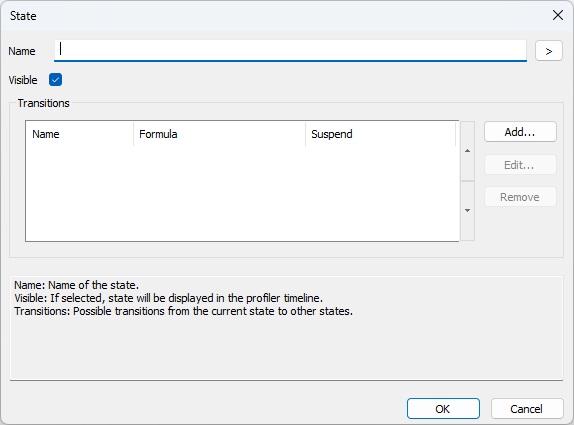Confirm the dialog with OK

(x=443, y=409)
